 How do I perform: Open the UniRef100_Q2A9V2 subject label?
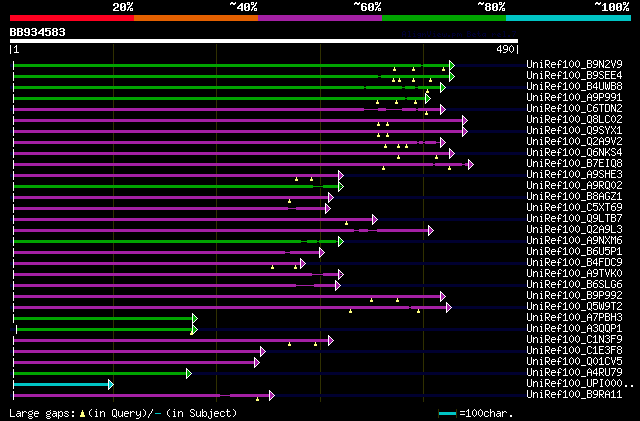574,142
